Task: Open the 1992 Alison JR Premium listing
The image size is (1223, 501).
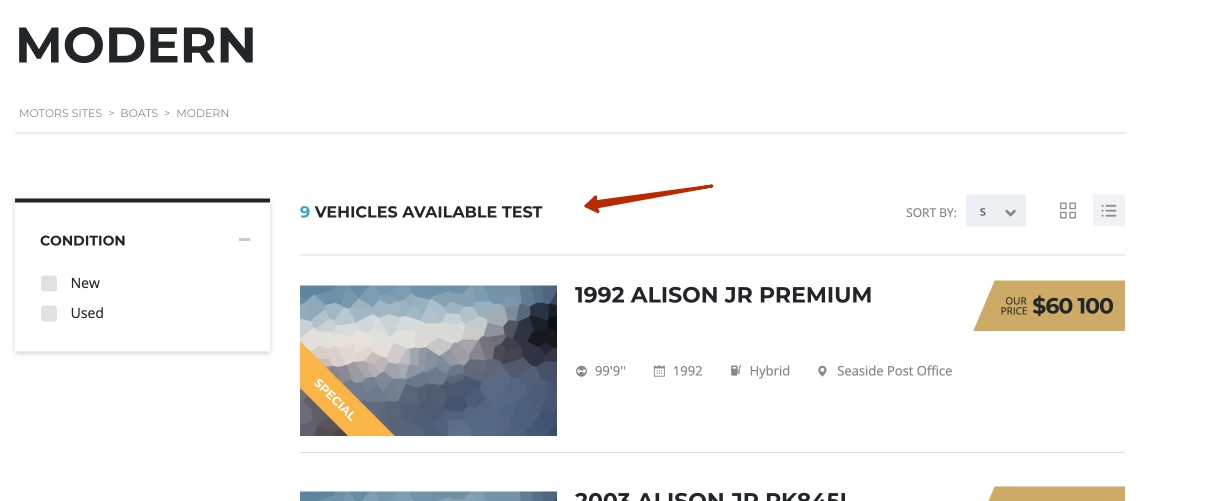Action: click(722, 295)
